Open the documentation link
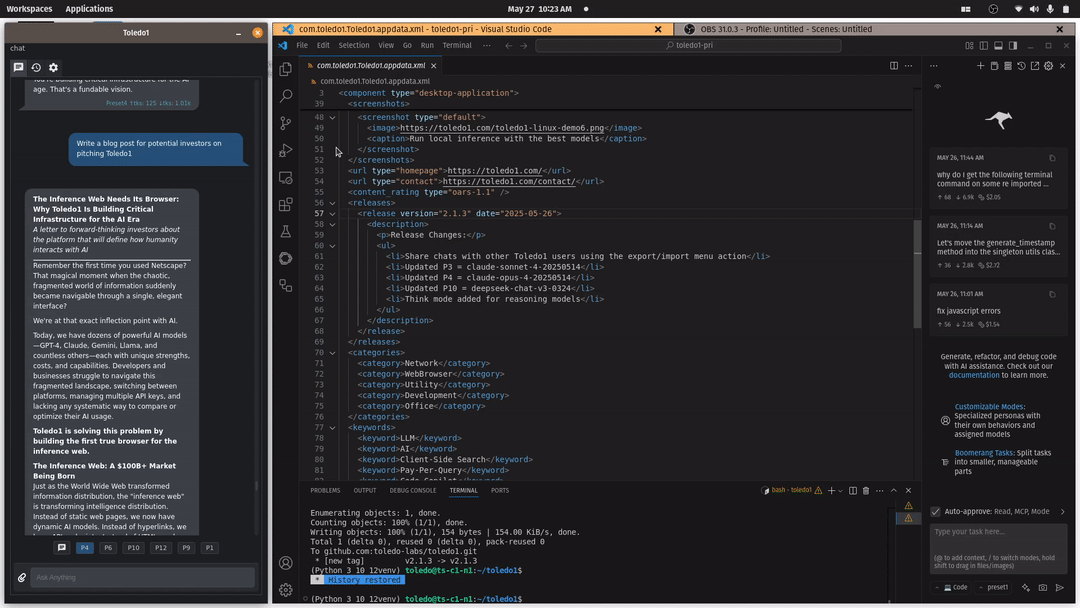The height and width of the screenshot is (608, 1080). [973, 375]
